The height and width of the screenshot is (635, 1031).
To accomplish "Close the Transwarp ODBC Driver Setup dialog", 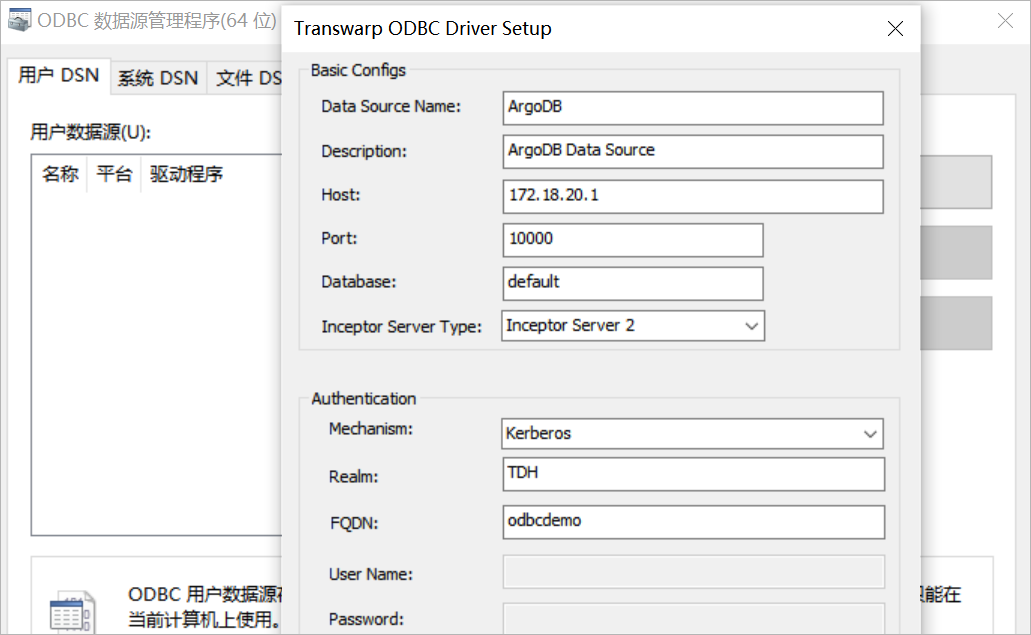I will click(895, 28).
